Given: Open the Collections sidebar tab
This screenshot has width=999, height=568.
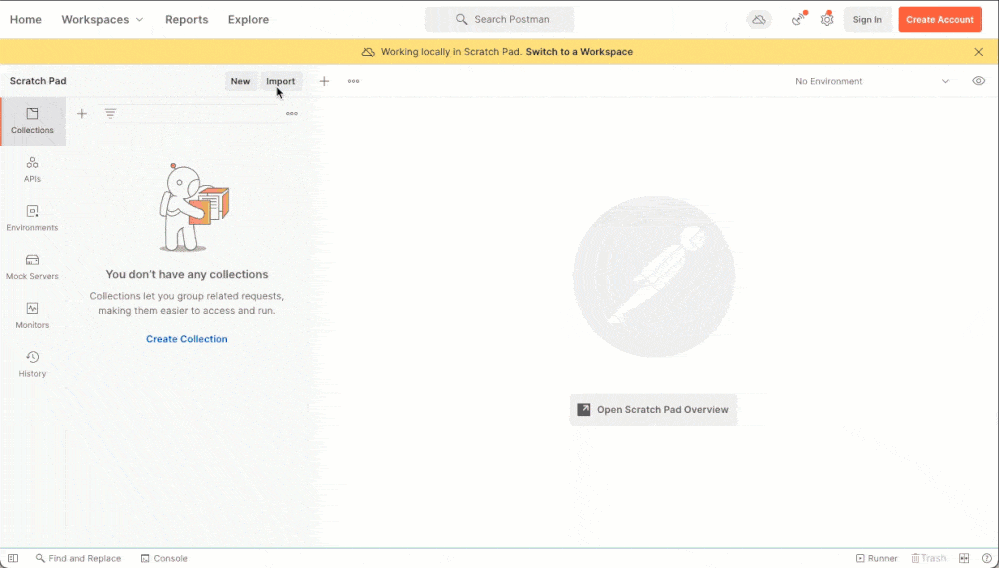Looking at the screenshot, I should tap(32, 122).
